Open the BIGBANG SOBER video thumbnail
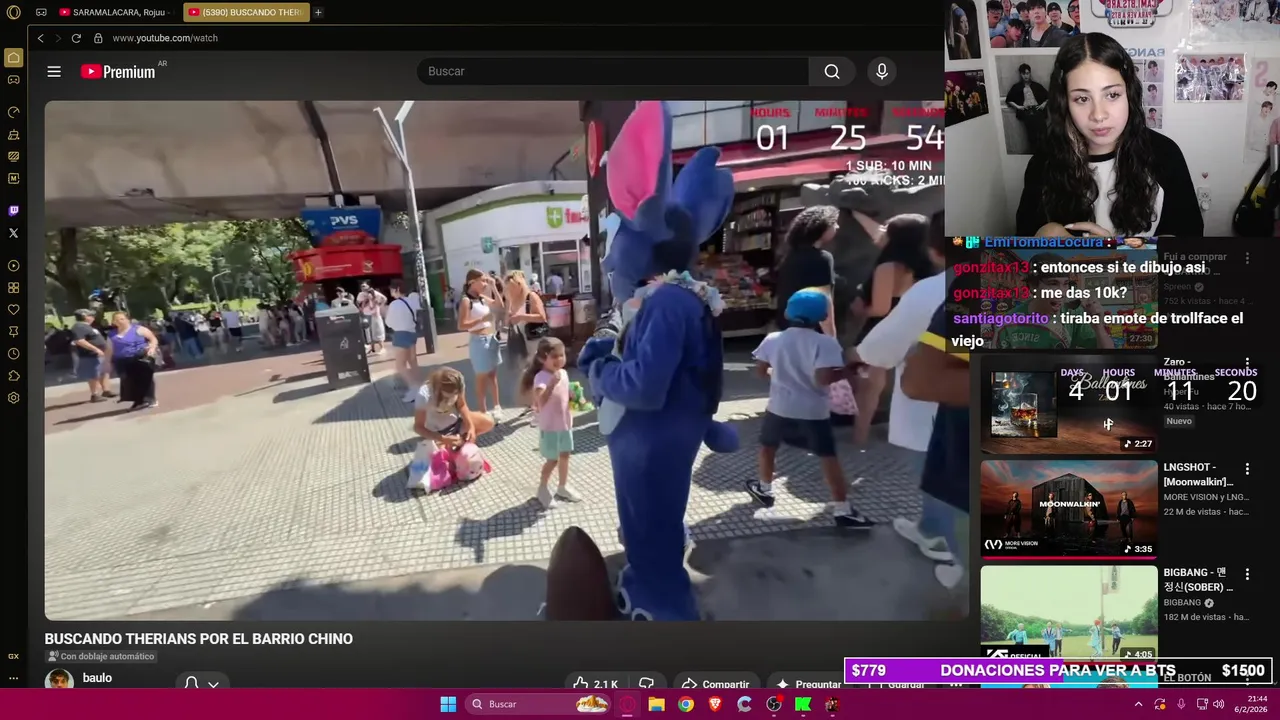Image resolution: width=1280 pixels, height=720 pixels. (1068, 612)
